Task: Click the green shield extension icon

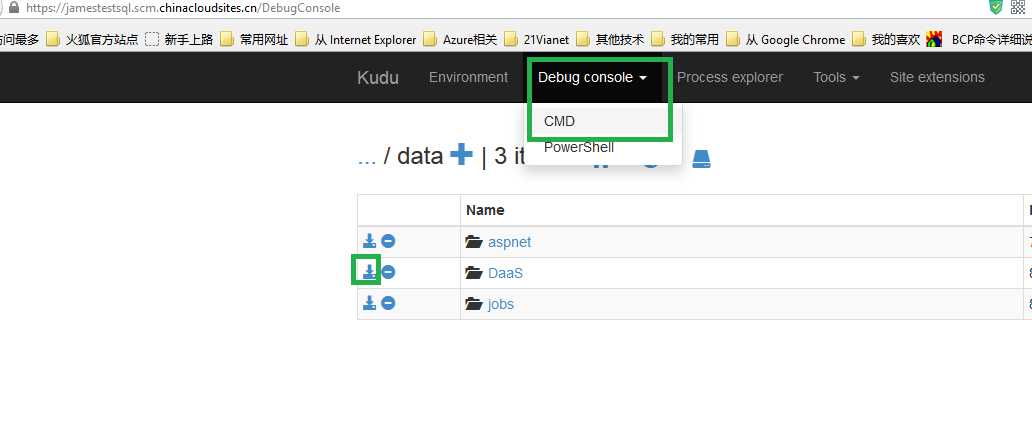Action: coord(996,7)
